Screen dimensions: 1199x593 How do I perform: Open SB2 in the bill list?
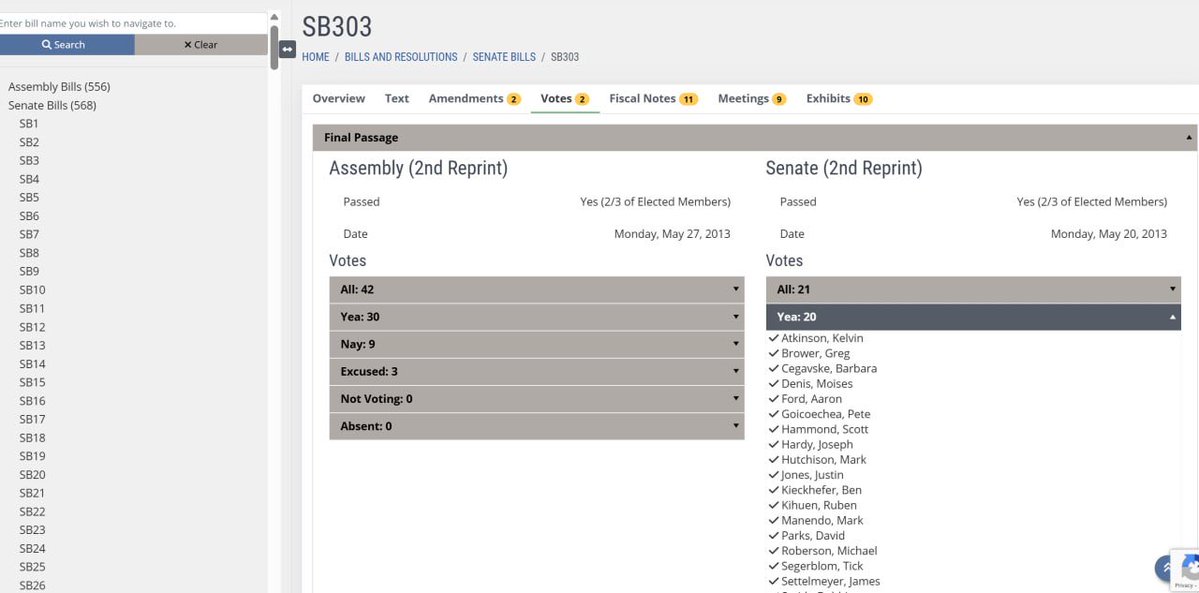(29, 142)
